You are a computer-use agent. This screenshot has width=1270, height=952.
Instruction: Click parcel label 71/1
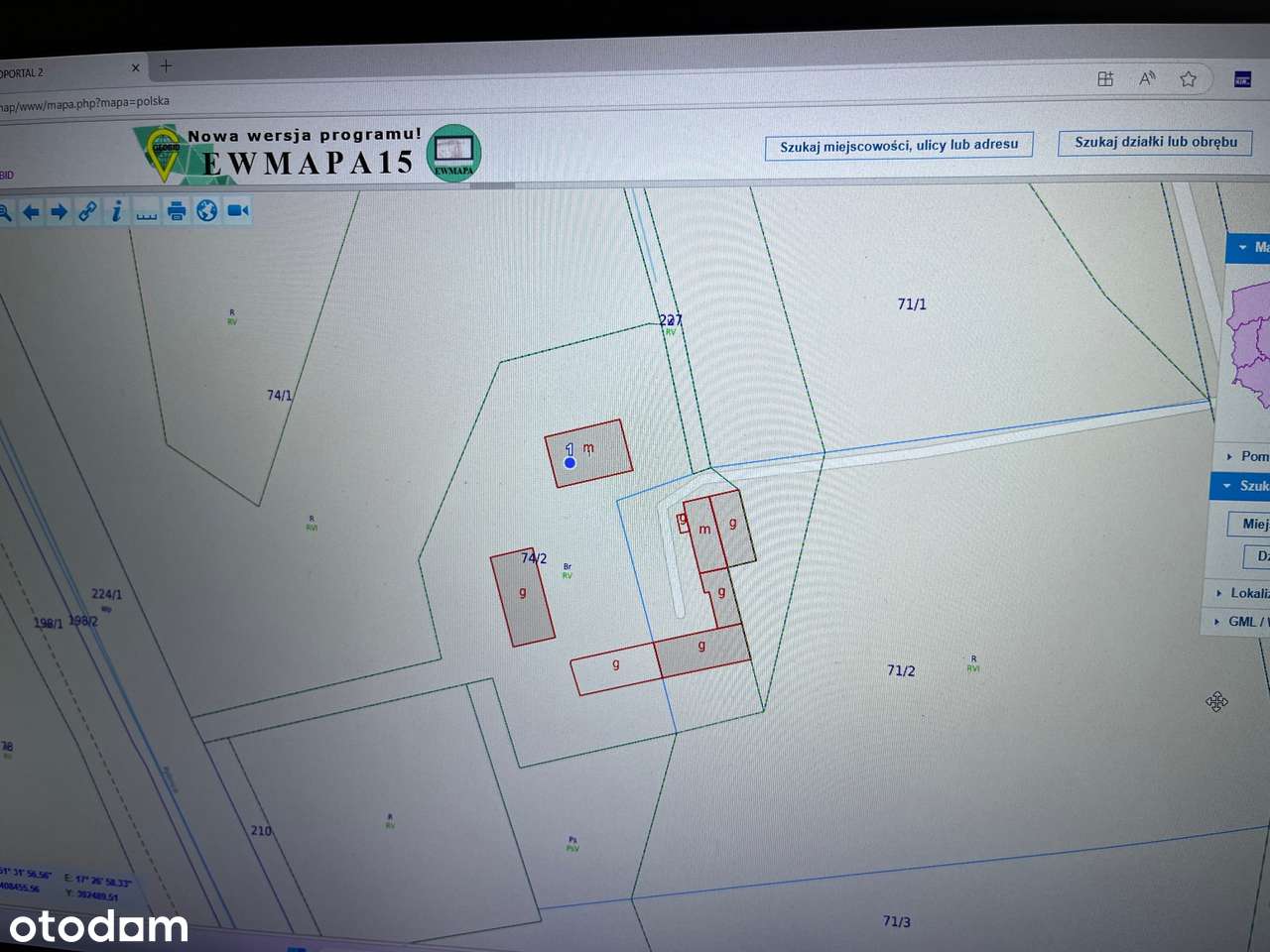(912, 304)
